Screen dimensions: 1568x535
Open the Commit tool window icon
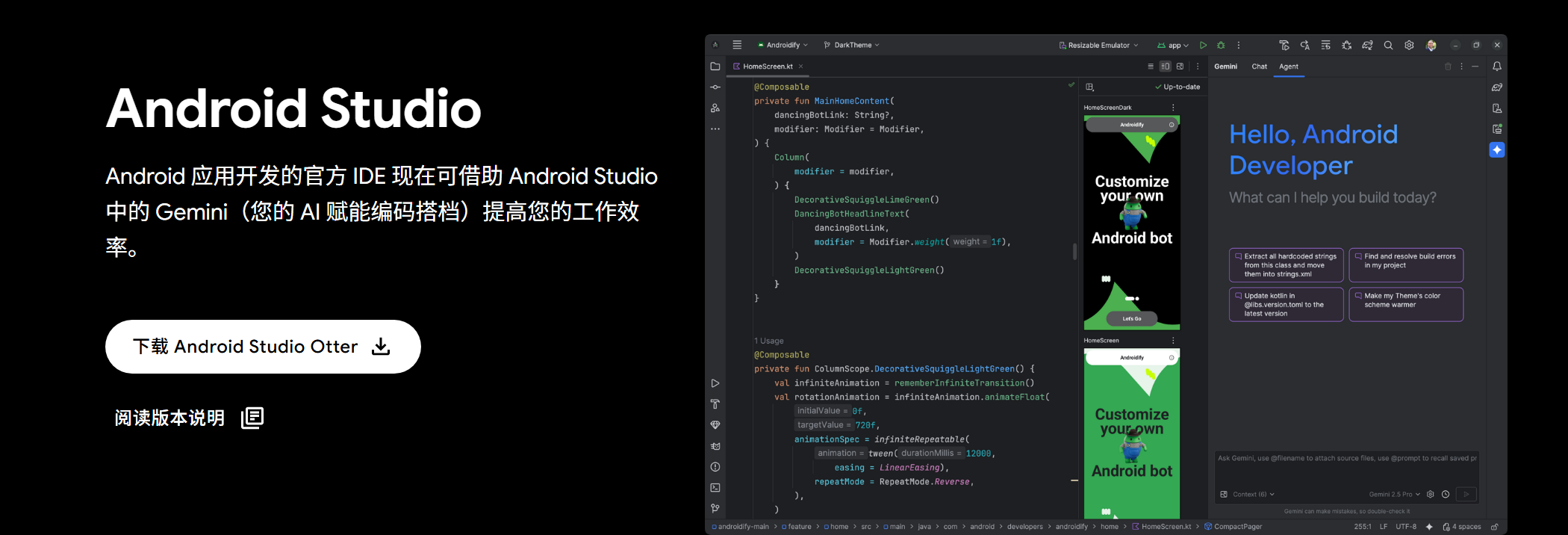click(x=715, y=87)
